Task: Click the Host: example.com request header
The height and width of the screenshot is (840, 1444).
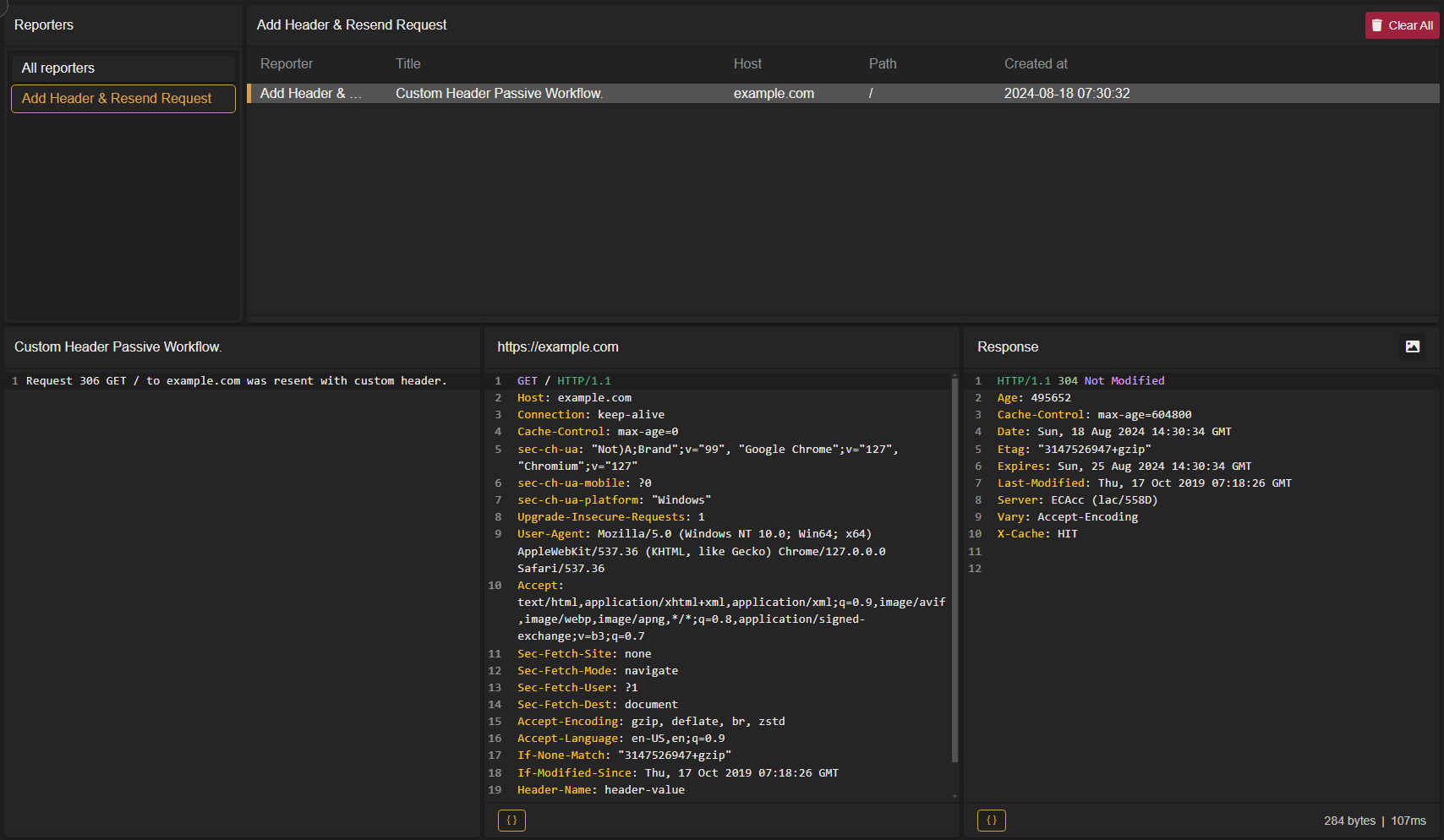Action: click(575, 398)
